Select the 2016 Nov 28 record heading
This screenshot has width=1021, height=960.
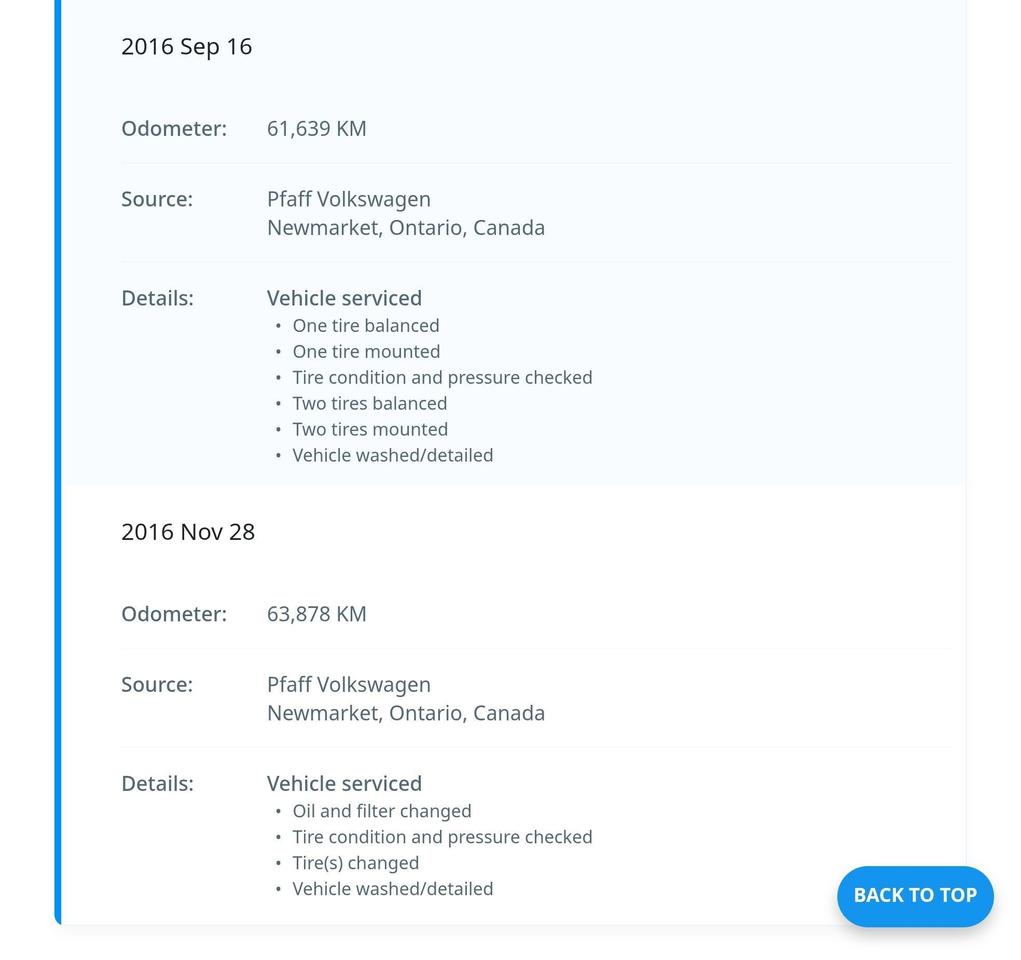[187, 531]
